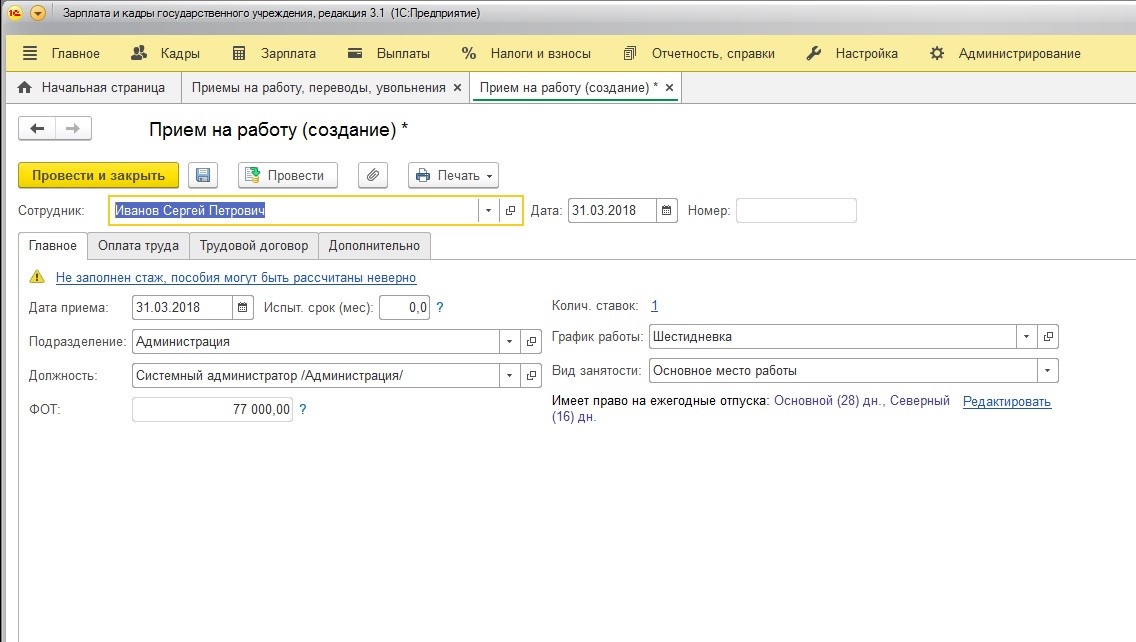This screenshot has height=642, width=1136.
Task: Open the Настройка menu section
Action: pos(852,54)
